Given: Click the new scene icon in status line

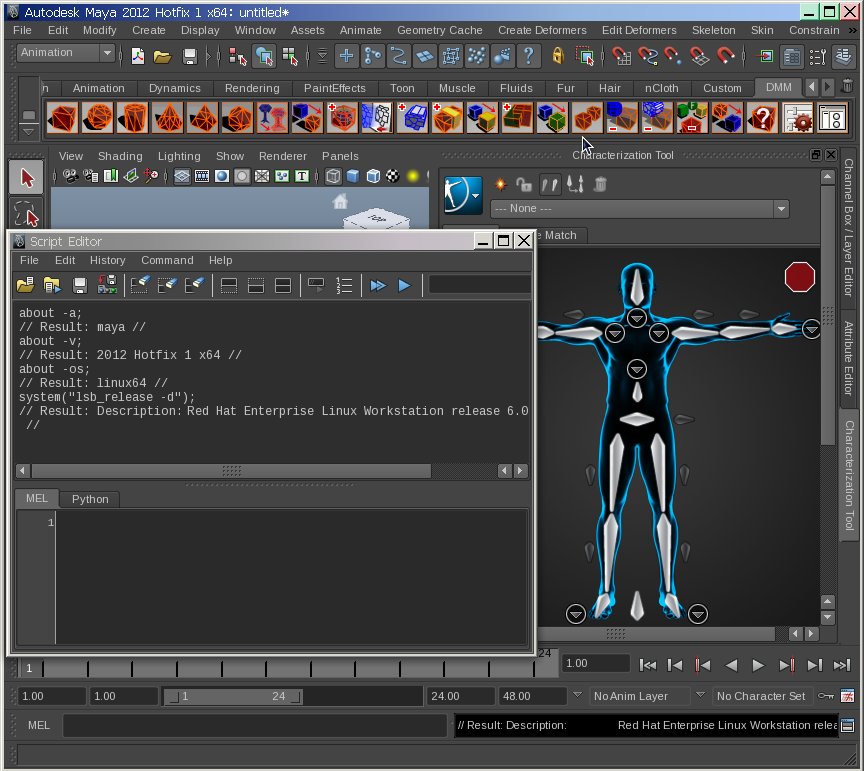Looking at the screenshot, I should click(x=137, y=56).
